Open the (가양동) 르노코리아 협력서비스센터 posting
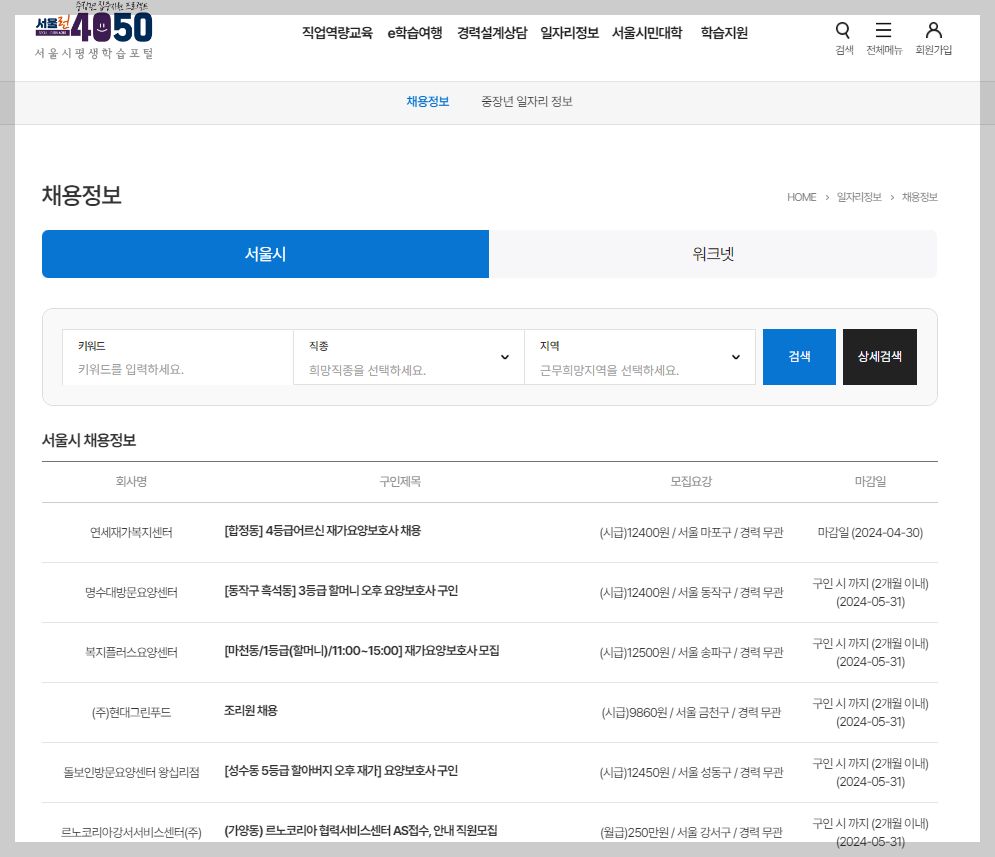 point(360,830)
